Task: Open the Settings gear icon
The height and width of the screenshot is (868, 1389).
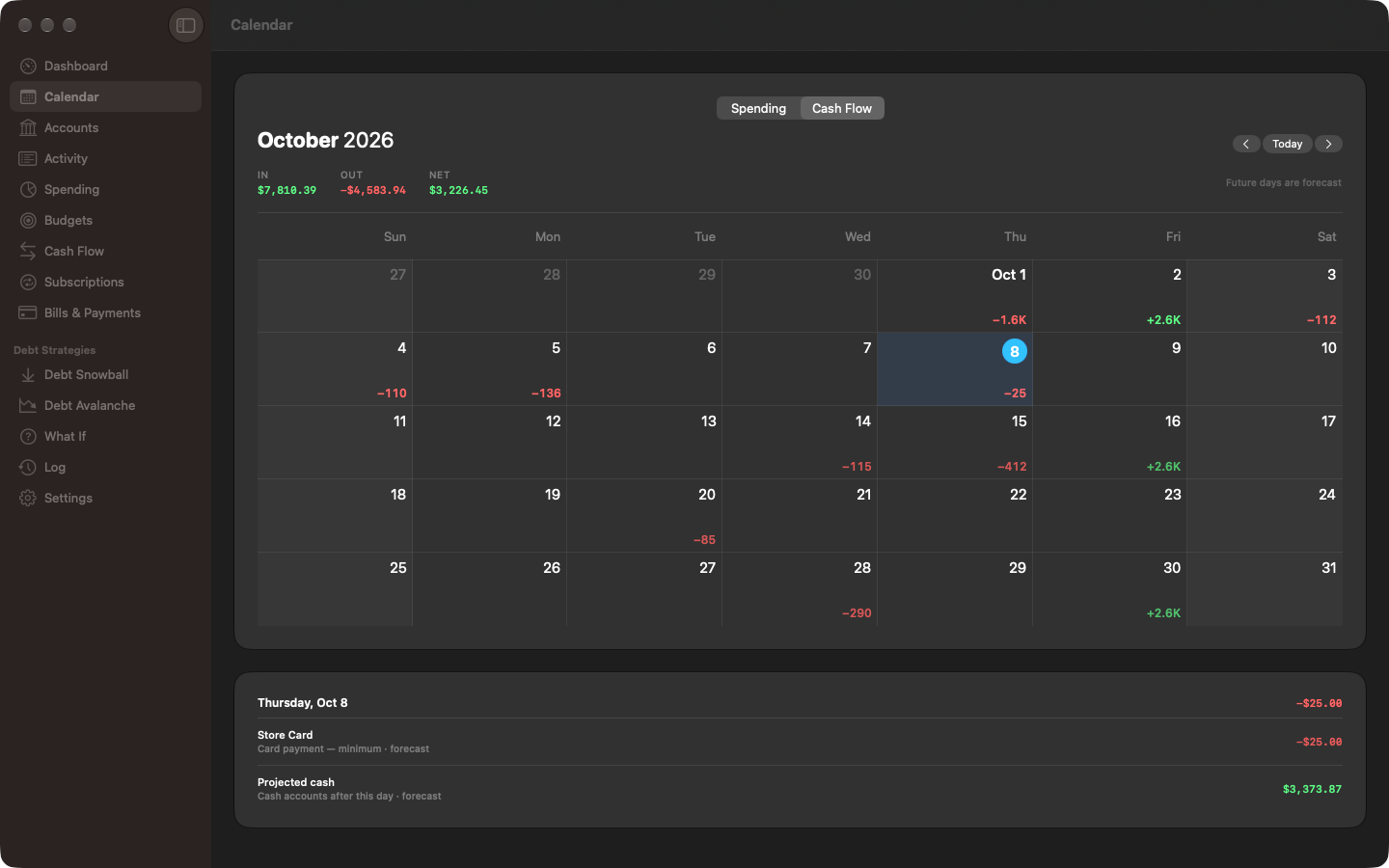Action: (28, 498)
